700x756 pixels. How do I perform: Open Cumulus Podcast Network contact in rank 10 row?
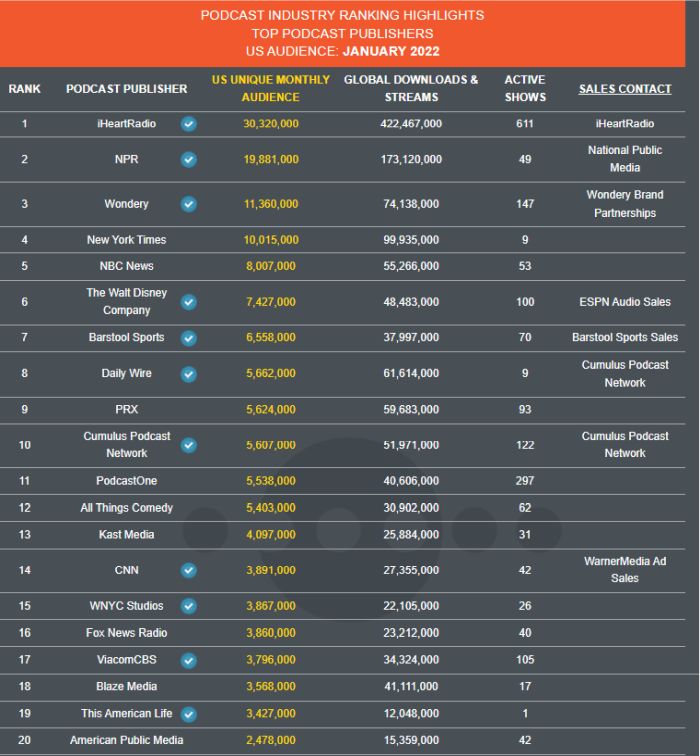tap(625, 445)
